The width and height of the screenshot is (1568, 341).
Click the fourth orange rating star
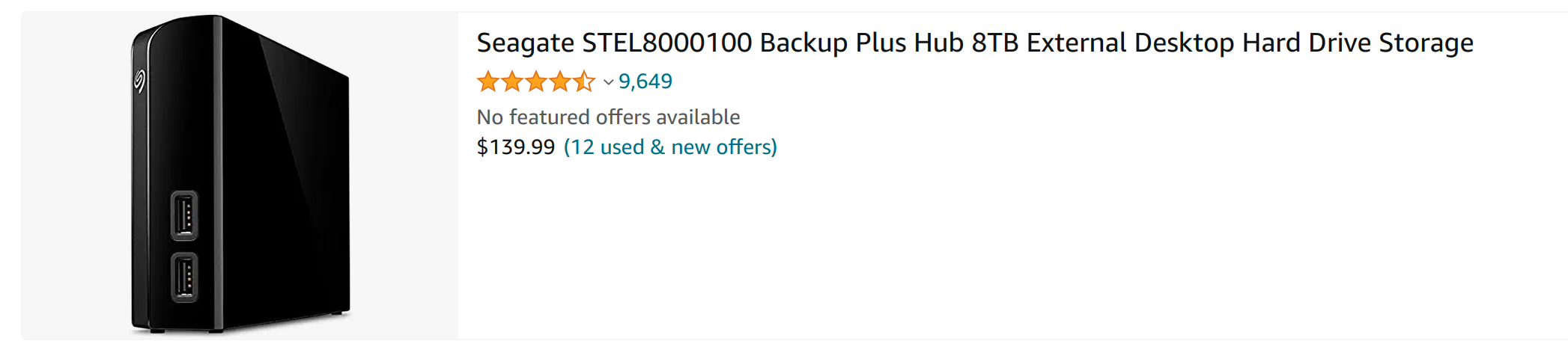pos(560,81)
